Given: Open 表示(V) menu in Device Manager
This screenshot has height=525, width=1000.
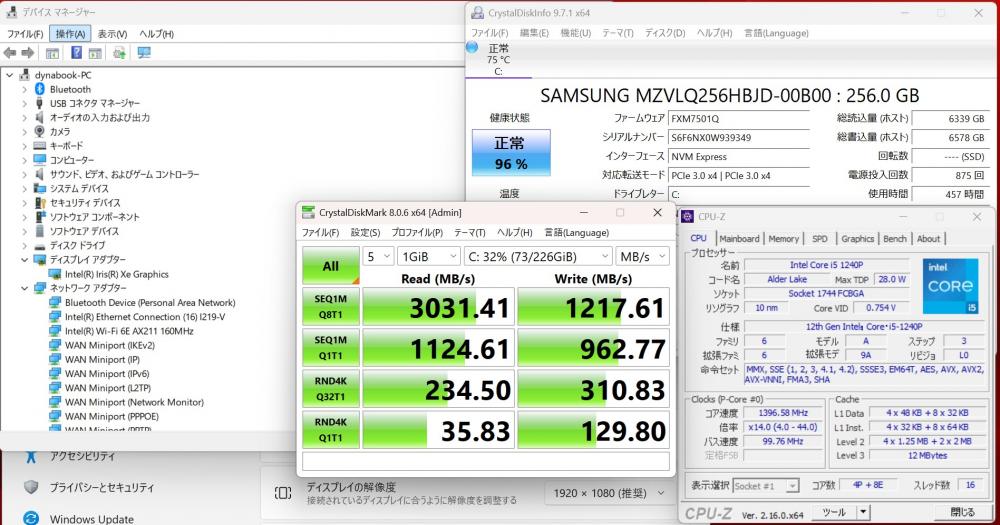Looking at the screenshot, I should (x=112, y=34).
